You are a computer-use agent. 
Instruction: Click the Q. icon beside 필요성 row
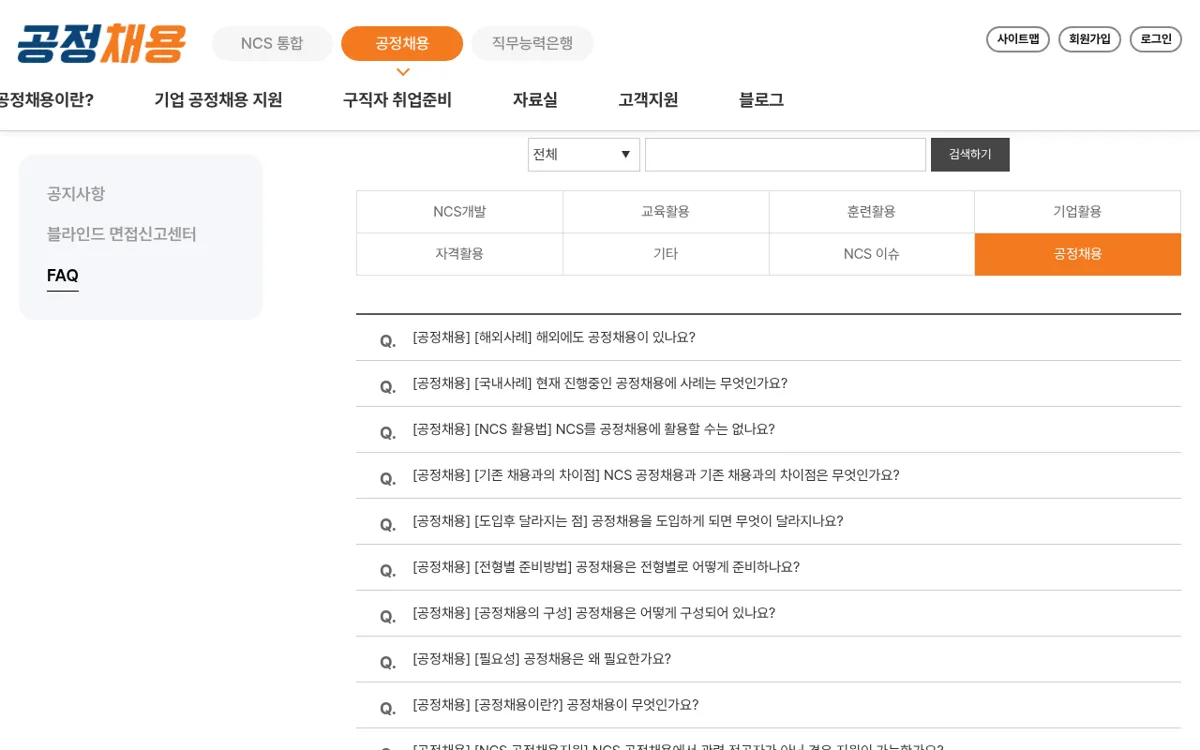click(x=388, y=663)
